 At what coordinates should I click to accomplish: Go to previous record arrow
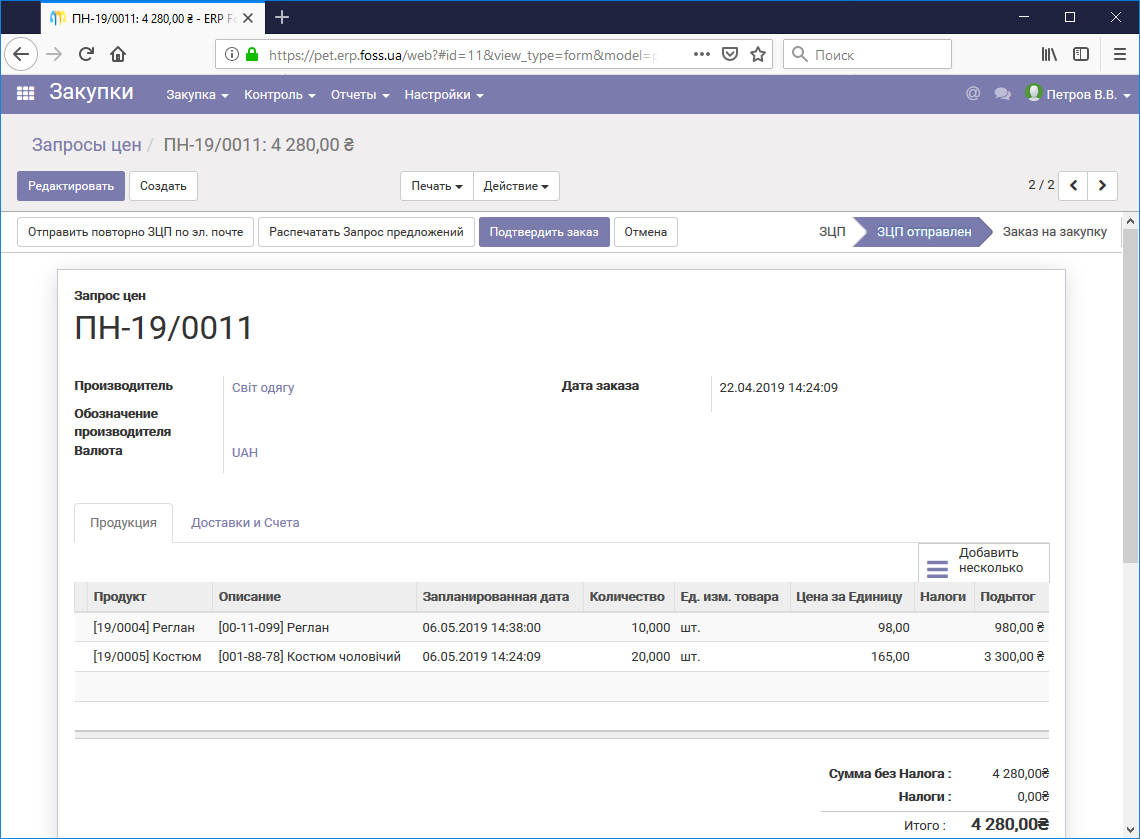coord(1073,186)
